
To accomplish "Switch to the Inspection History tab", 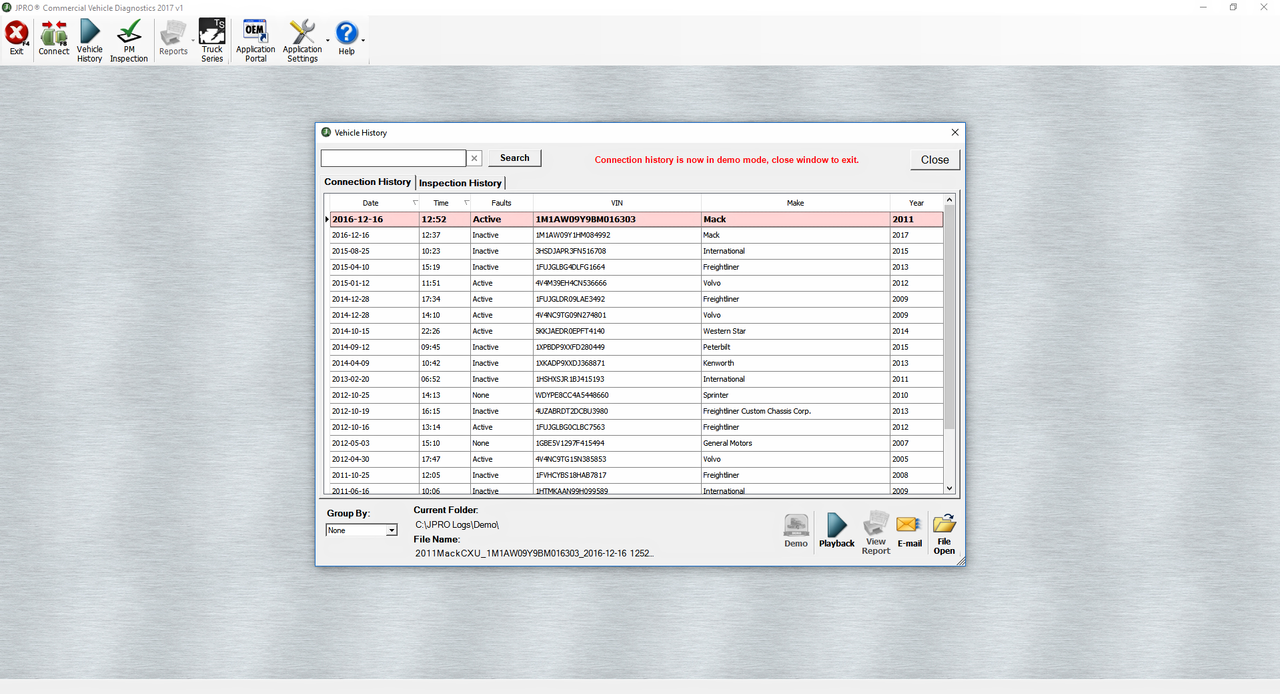I will click(460, 183).
